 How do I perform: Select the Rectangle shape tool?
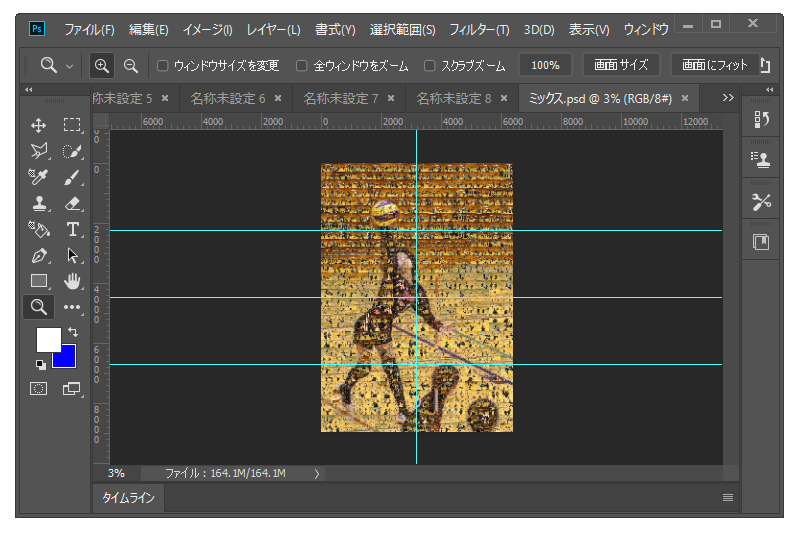point(39,281)
